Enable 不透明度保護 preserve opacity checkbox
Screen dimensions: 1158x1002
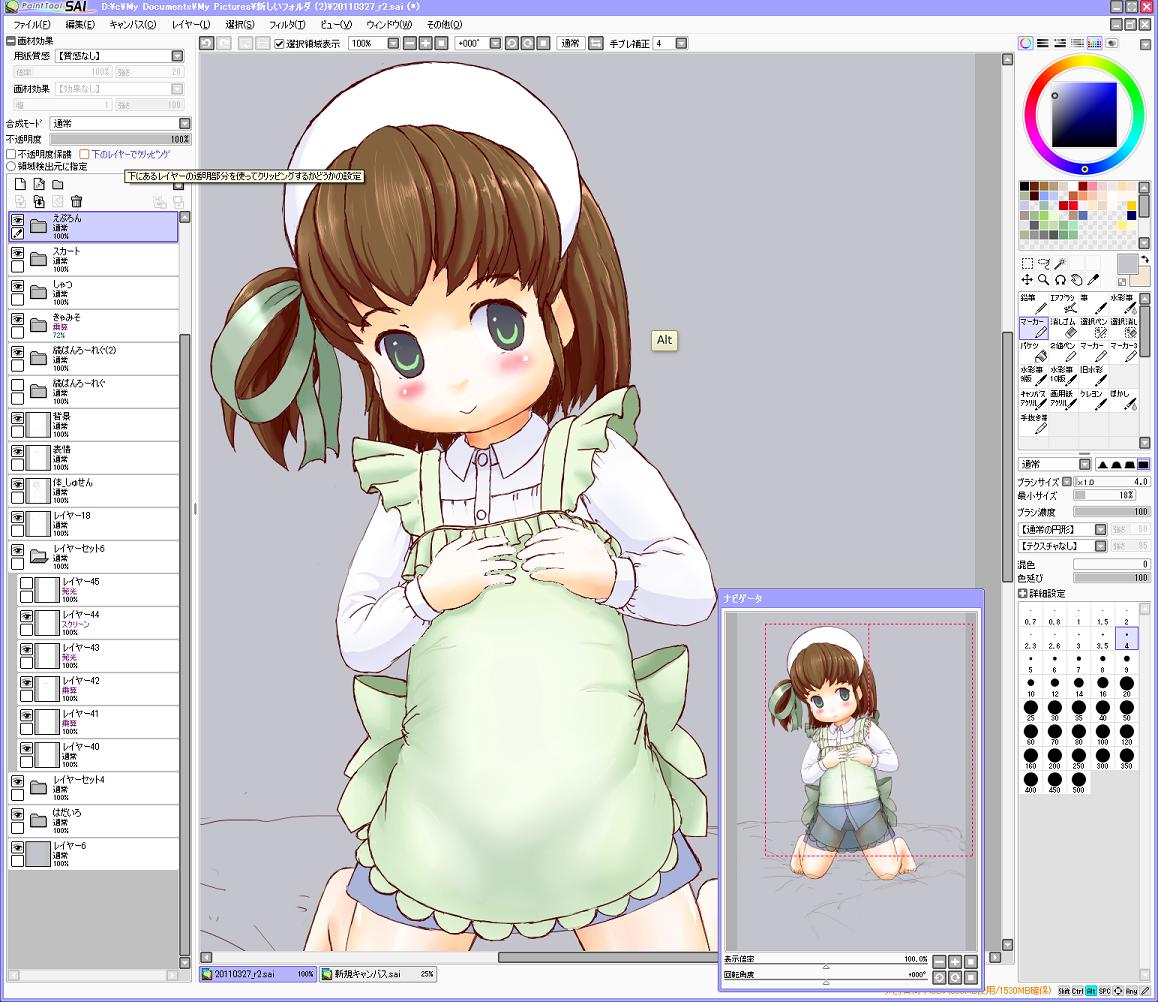click(11, 154)
